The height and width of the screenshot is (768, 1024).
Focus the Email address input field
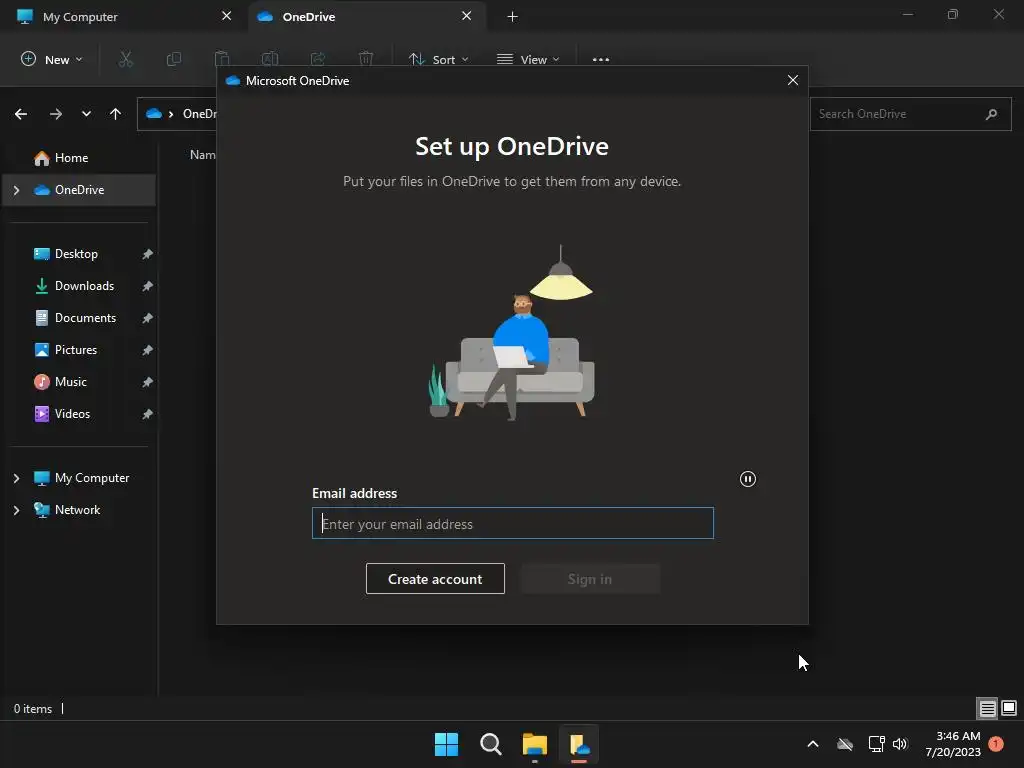click(513, 523)
